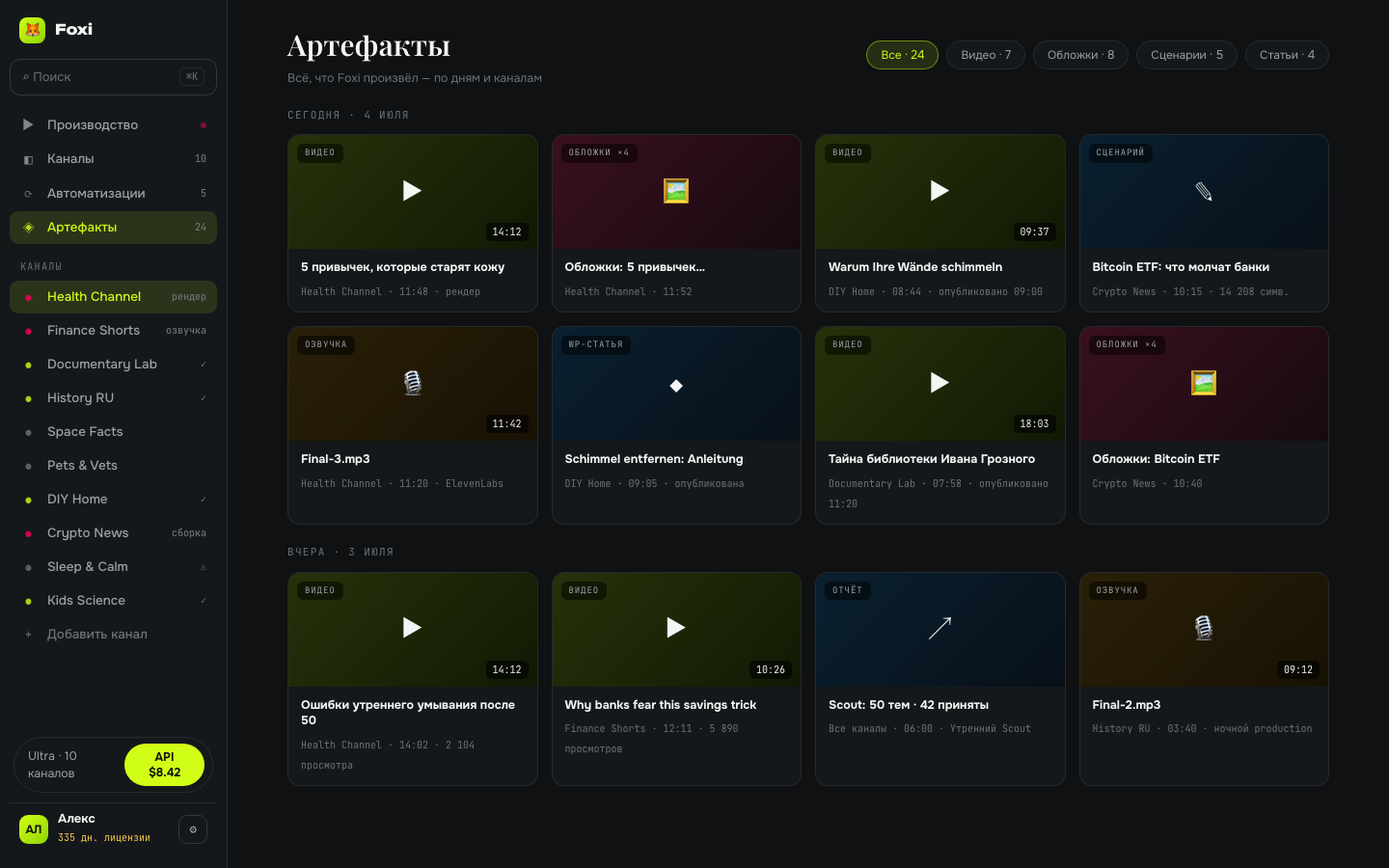Viewport: 1389px width, 868px height.
Task: Filter artifacts by Обложки · 8
Action: (1080, 55)
